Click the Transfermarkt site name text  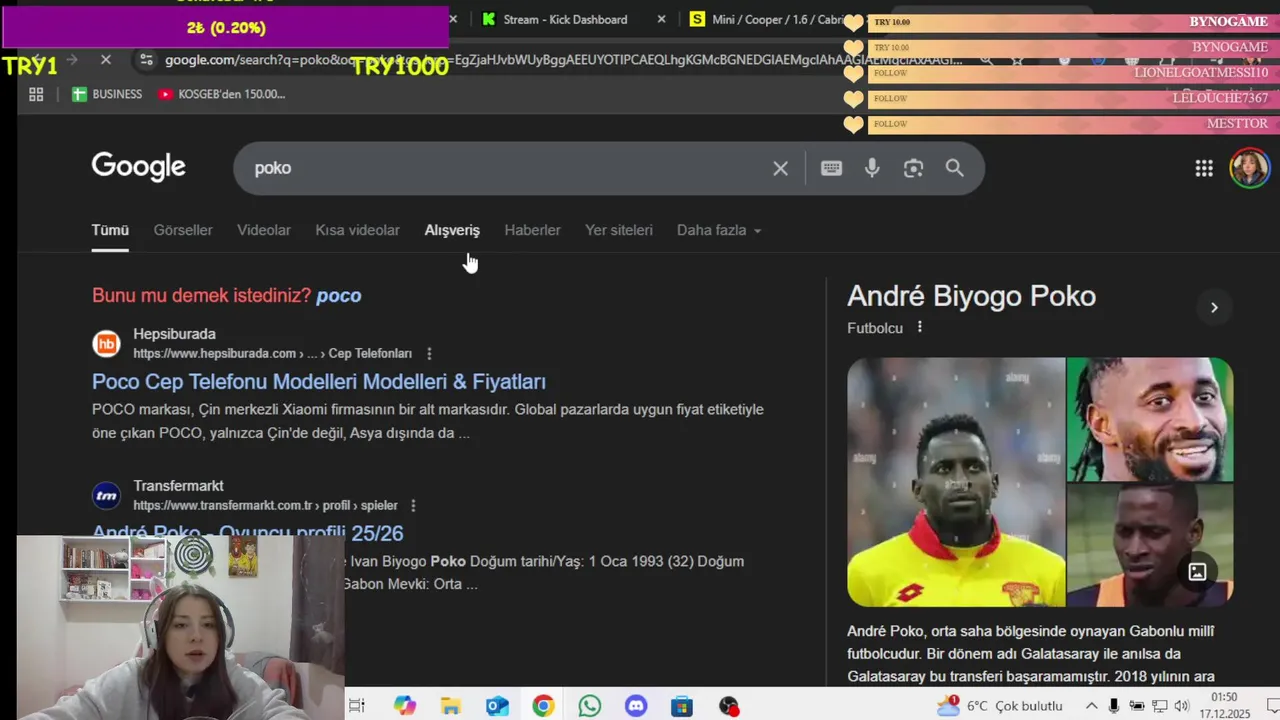(x=178, y=486)
